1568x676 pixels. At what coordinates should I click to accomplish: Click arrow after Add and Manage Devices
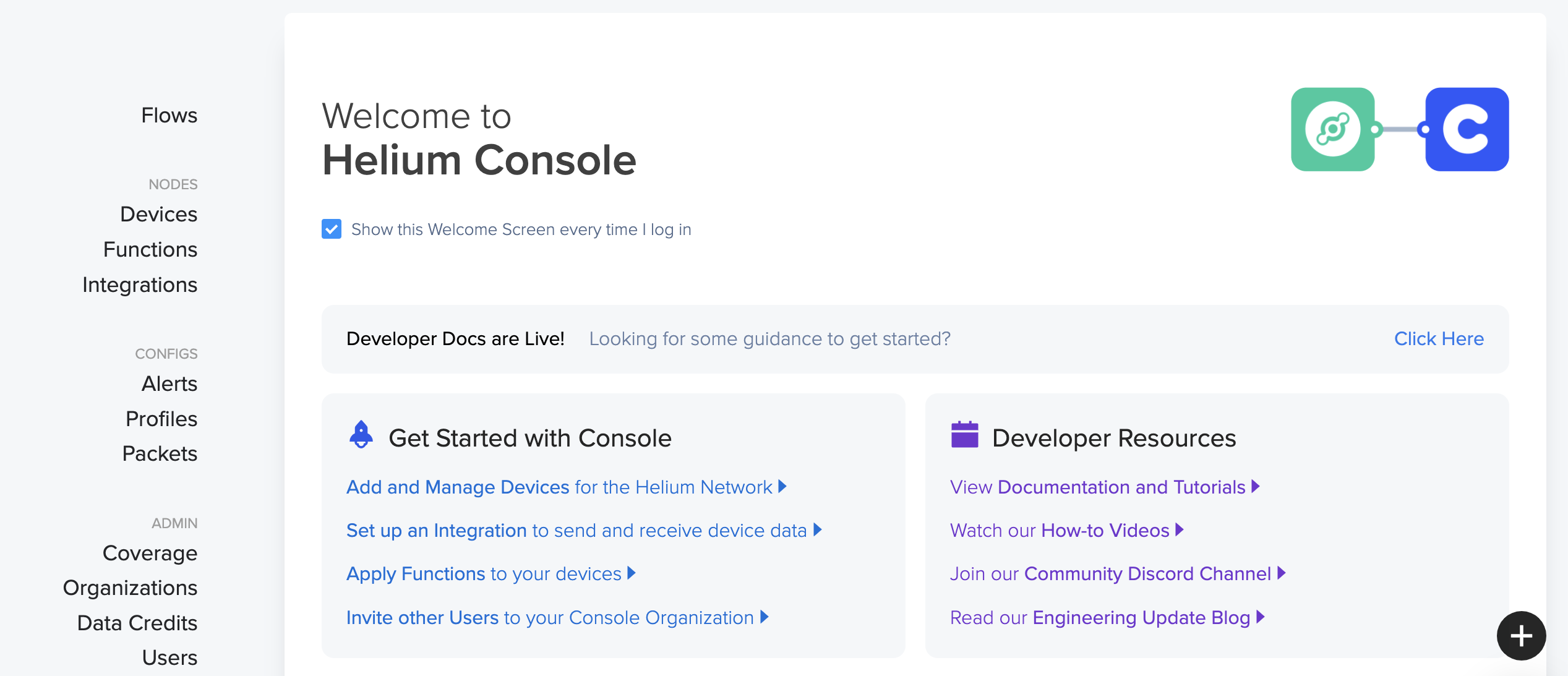[782, 486]
